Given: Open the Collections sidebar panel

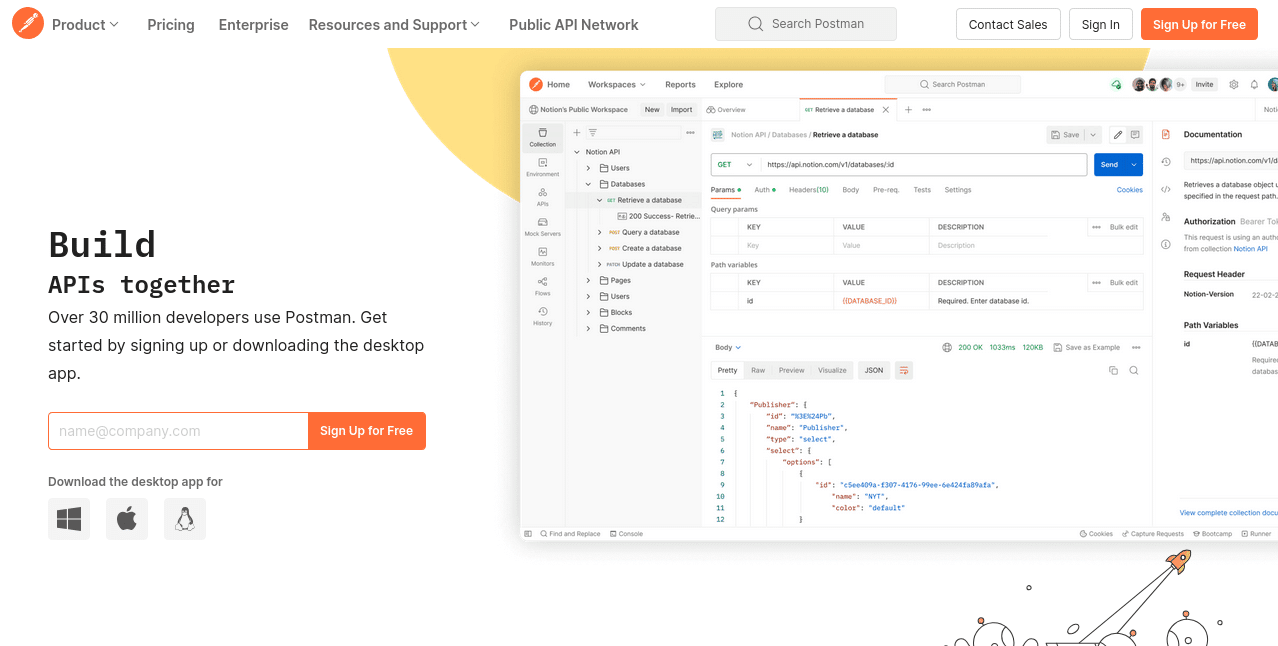Looking at the screenshot, I should [542, 135].
